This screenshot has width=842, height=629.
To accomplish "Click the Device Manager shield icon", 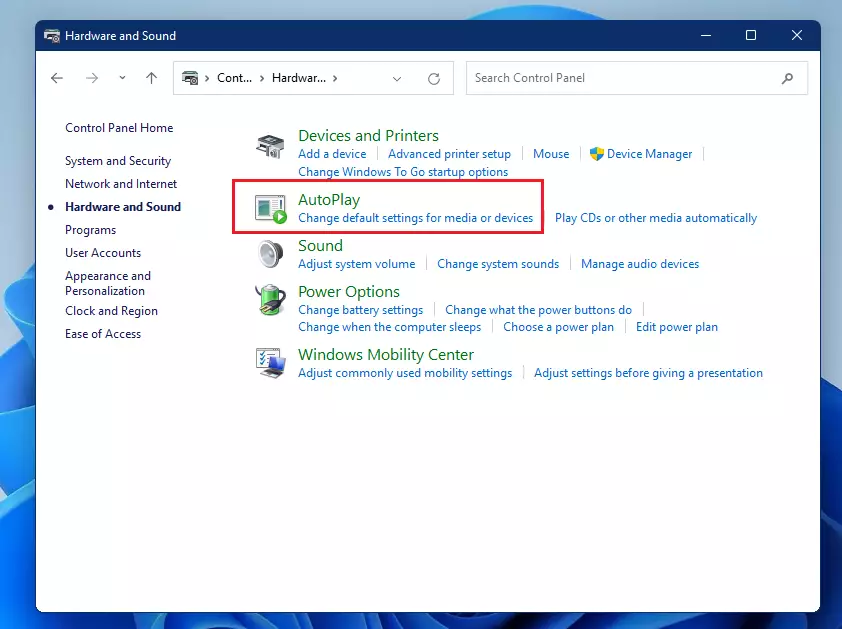I will (596, 154).
